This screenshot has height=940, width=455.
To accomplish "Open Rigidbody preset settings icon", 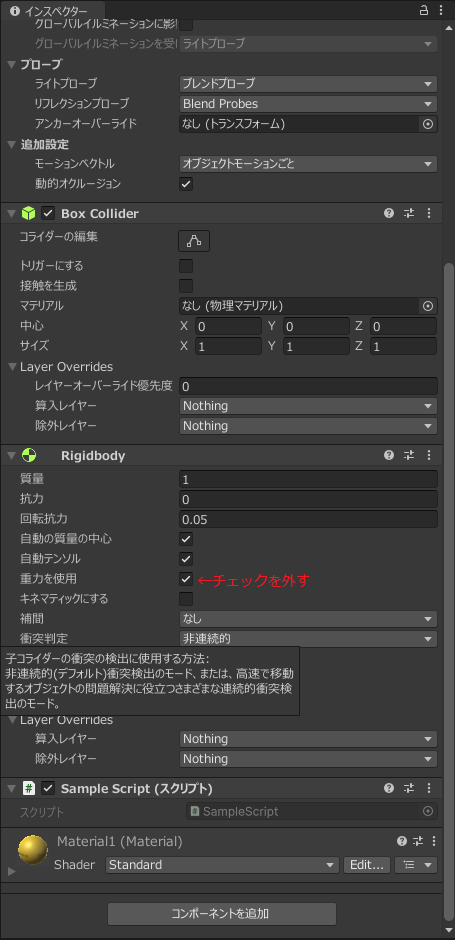I will [409, 456].
